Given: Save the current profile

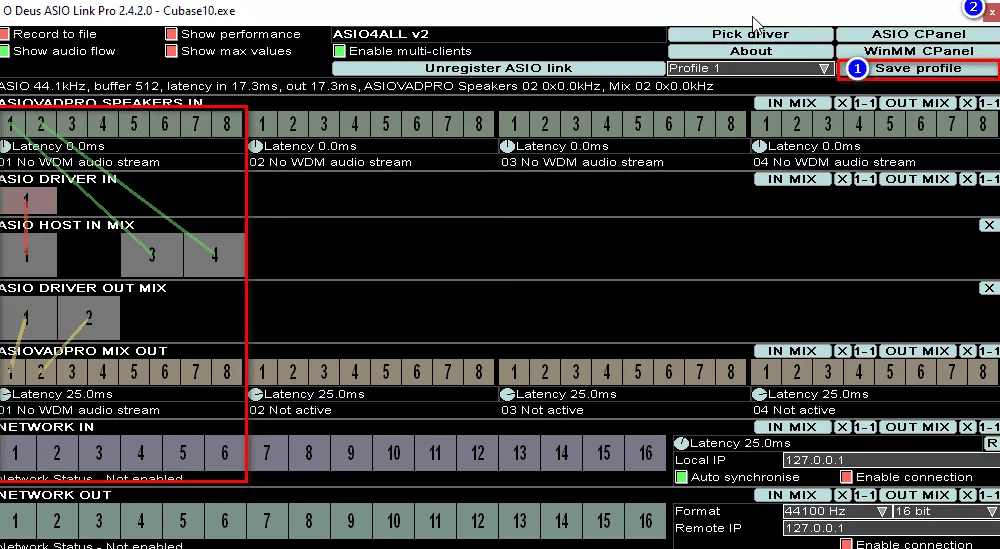Looking at the screenshot, I should tap(918, 68).
